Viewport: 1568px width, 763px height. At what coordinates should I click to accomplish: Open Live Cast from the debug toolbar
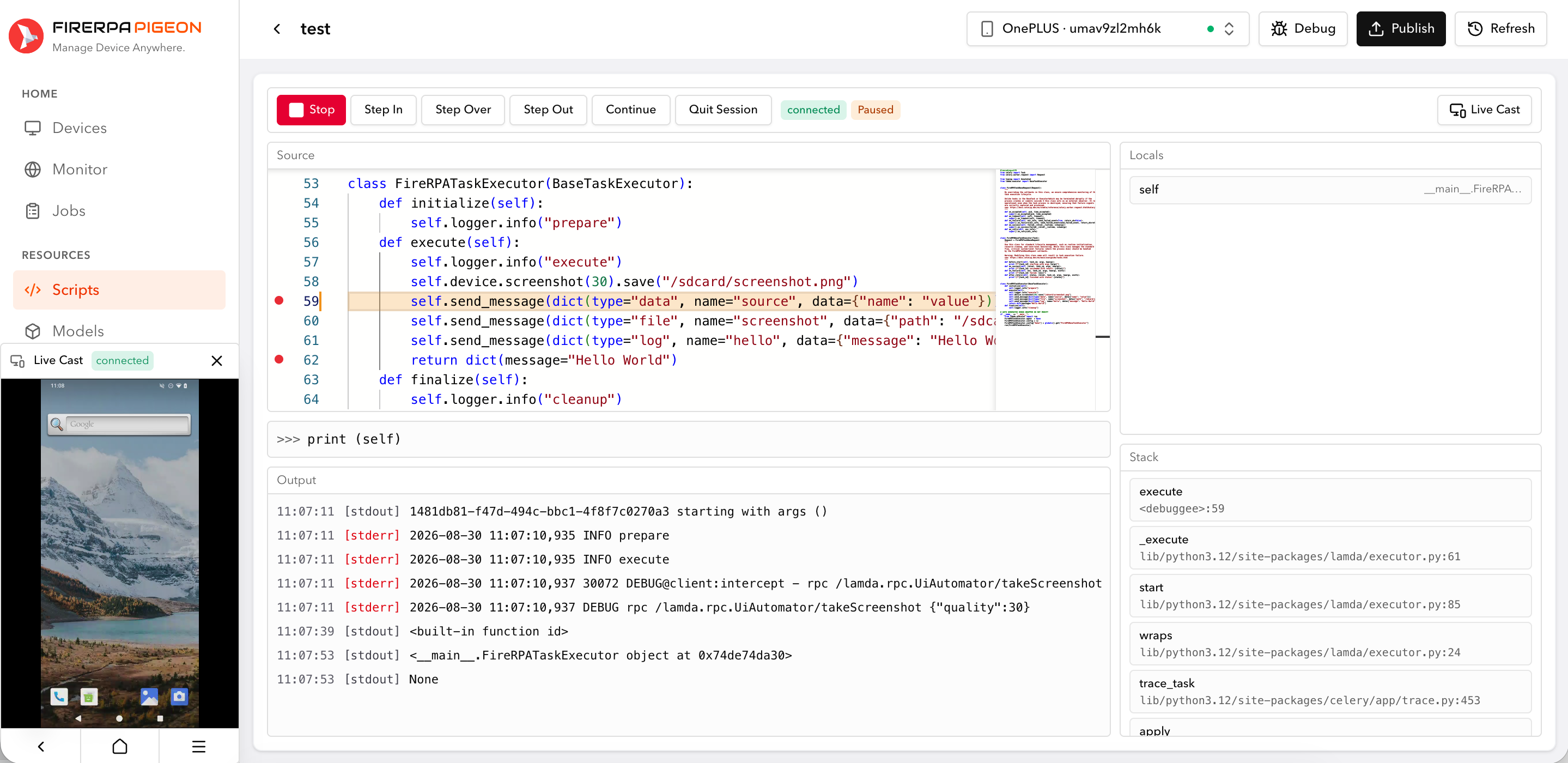pyautogui.click(x=1484, y=110)
